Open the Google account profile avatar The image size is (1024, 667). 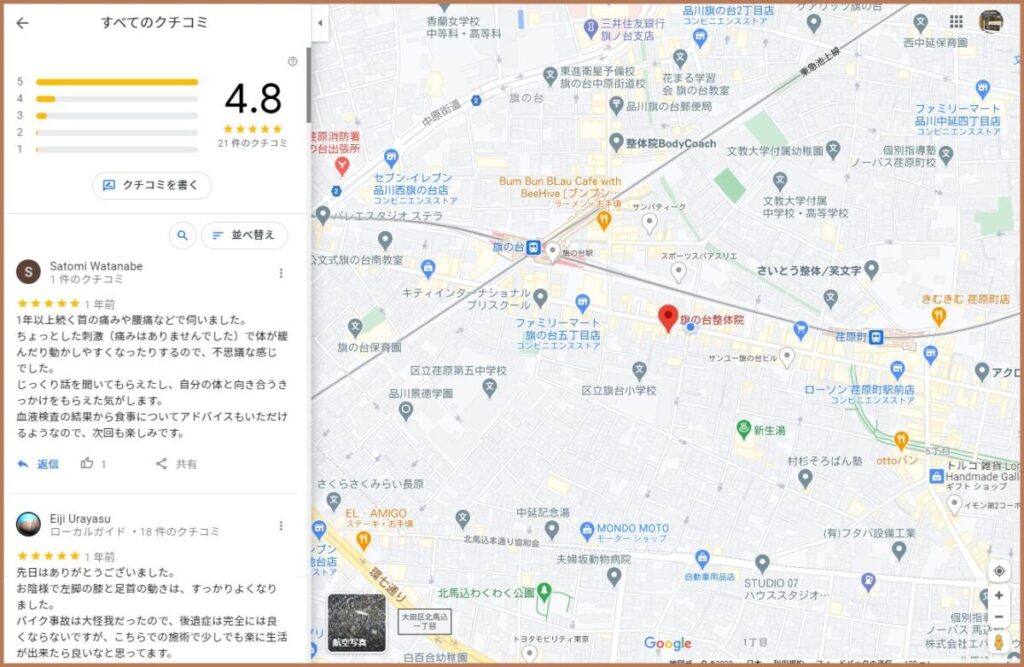[x=991, y=22]
